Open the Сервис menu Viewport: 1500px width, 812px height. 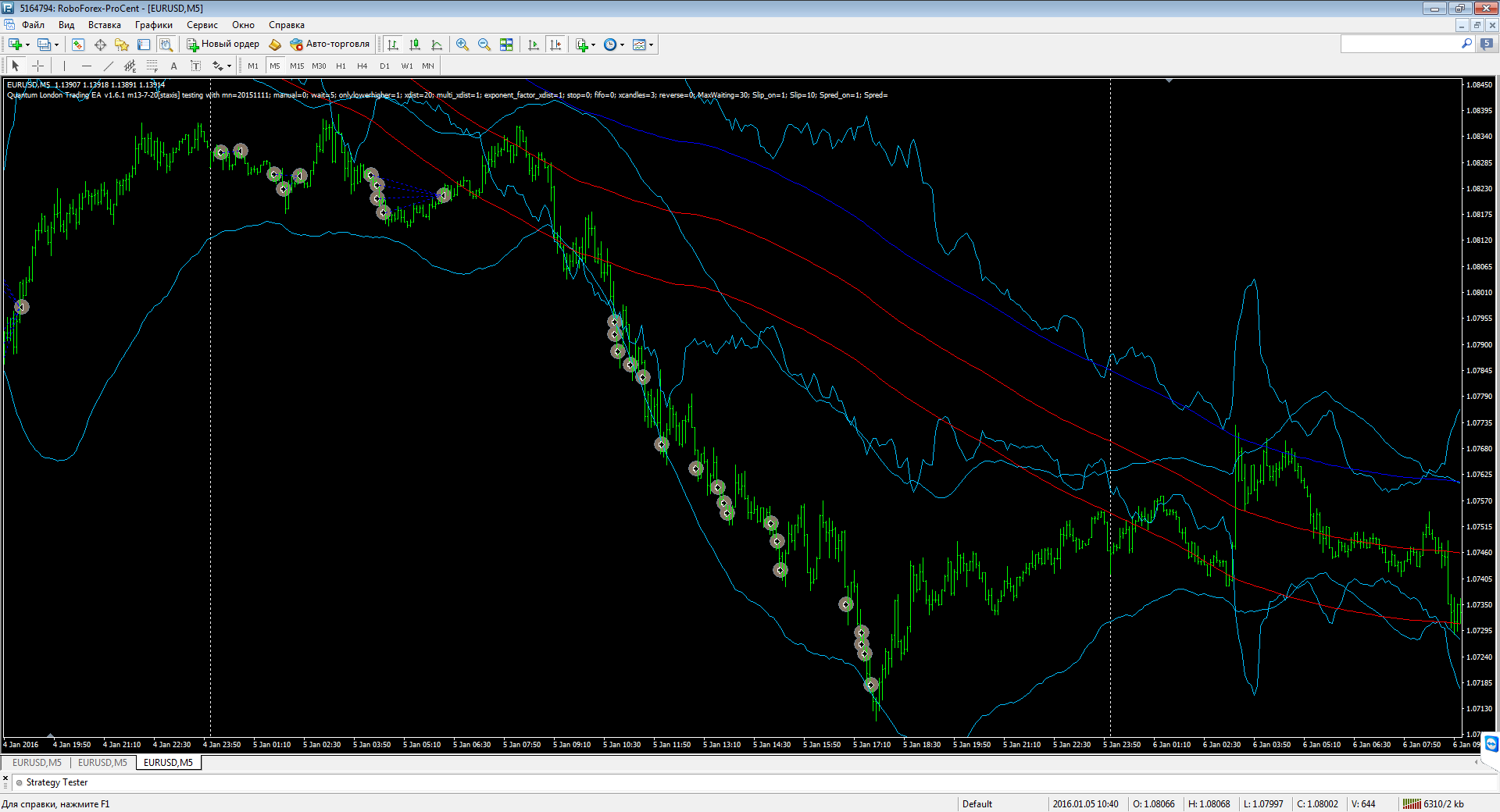click(x=202, y=25)
